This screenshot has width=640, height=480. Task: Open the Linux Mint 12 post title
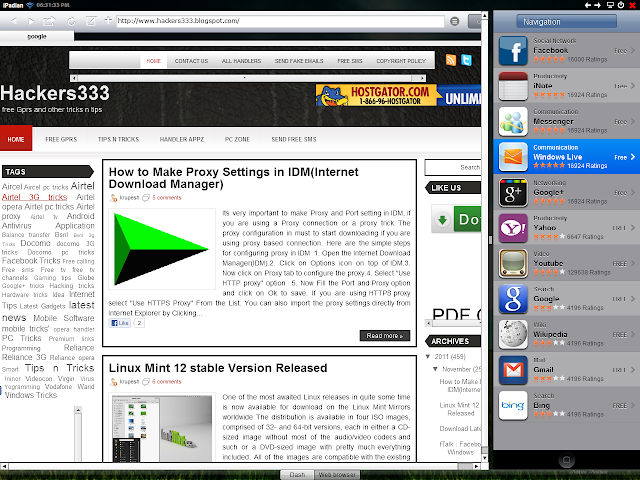[x=218, y=368]
